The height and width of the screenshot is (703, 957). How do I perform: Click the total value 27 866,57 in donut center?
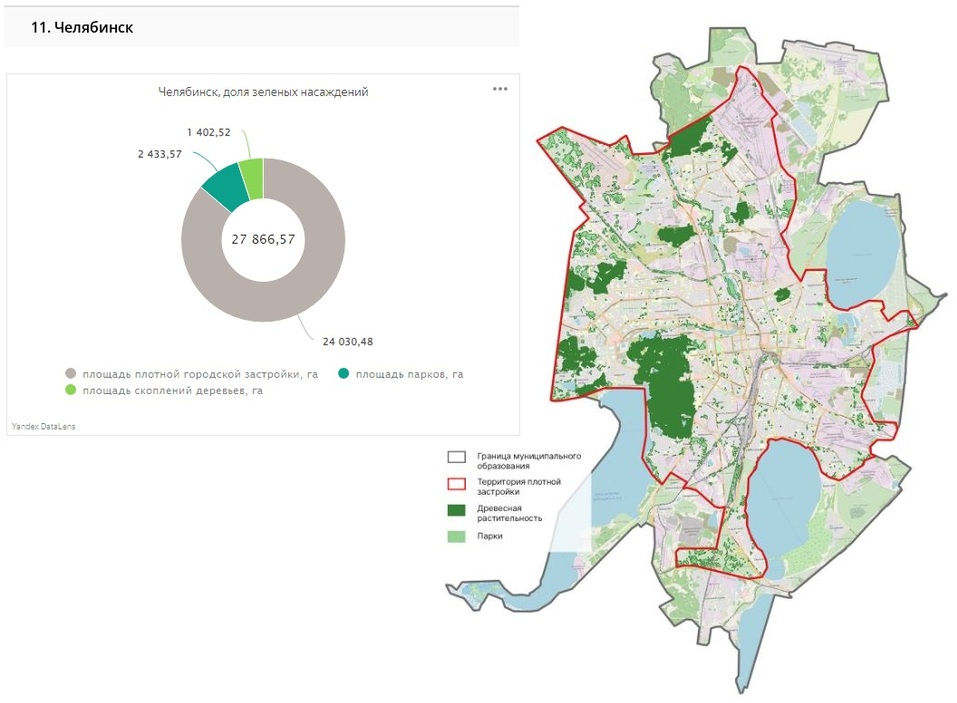pyautogui.click(x=263, y=239)
